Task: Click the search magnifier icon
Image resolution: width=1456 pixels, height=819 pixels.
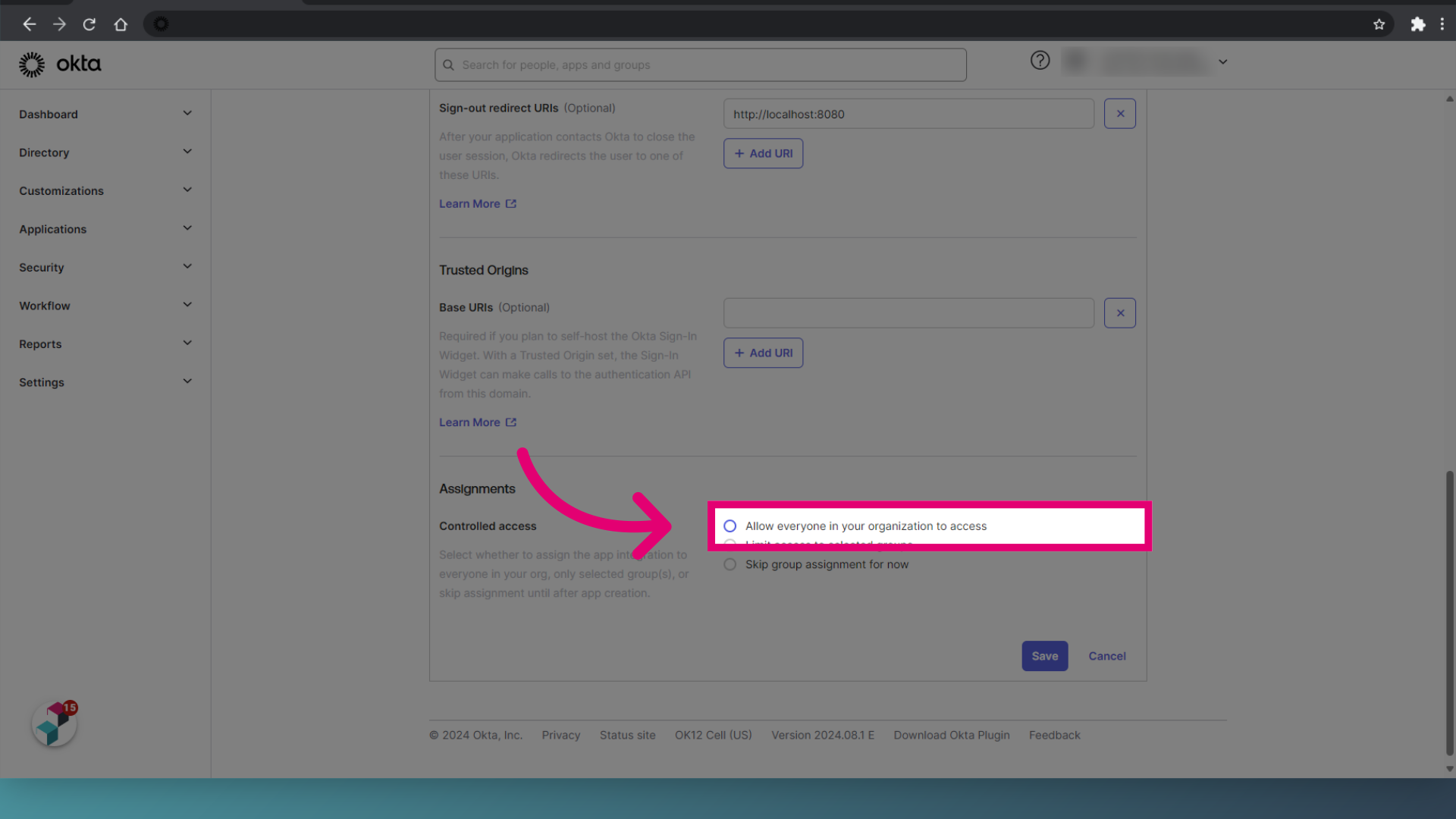Action: (448, 65)
